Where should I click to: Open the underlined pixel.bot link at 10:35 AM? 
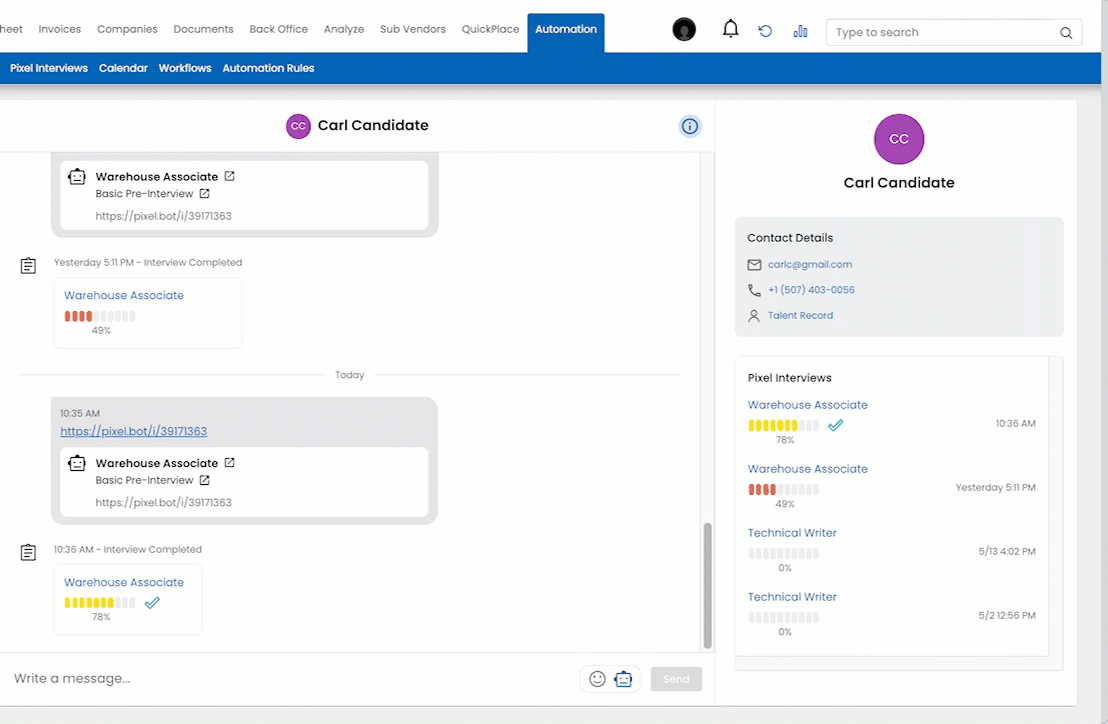click(x=134, y=431)
